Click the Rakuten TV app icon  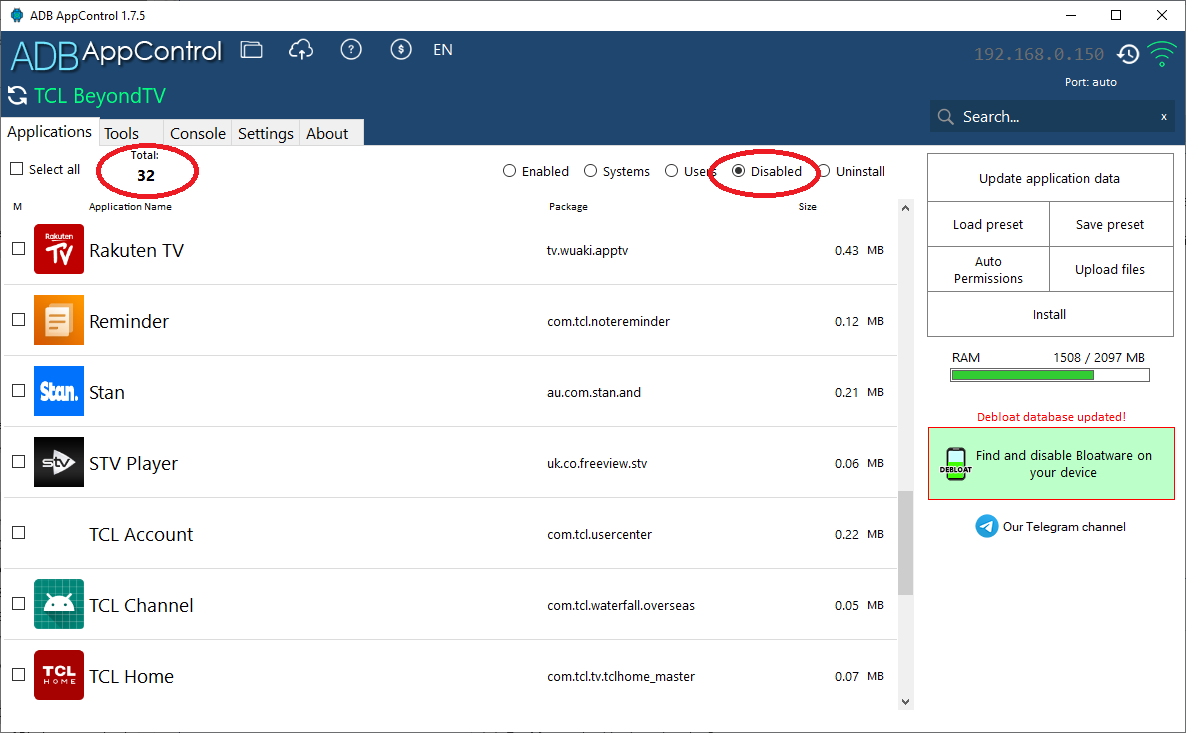pyautogui.click(x=59, y=249)
